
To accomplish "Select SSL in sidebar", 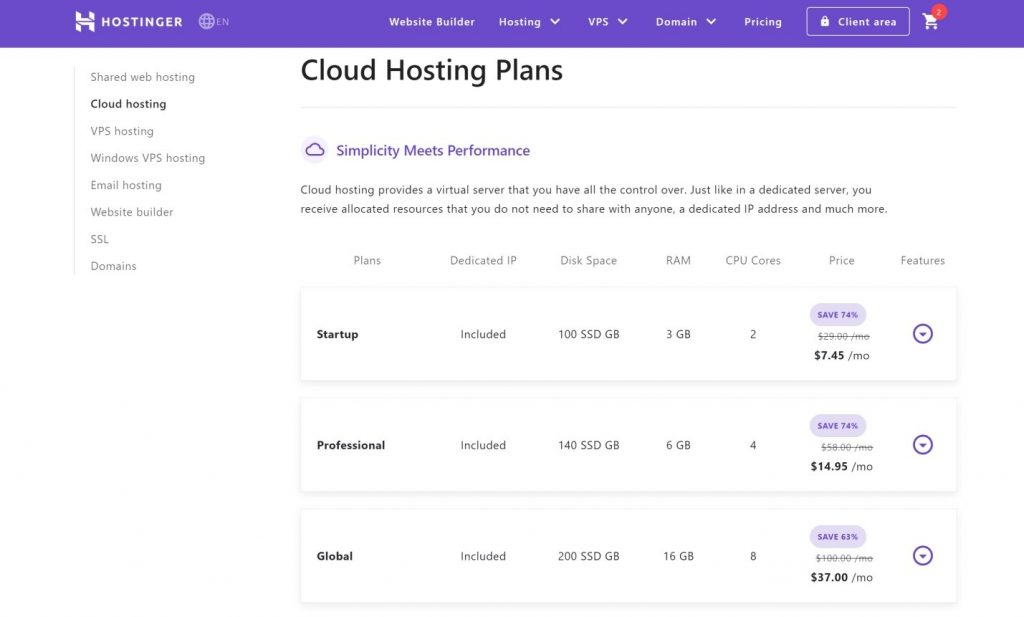I will pyautogui.click(x=99, y=239).
